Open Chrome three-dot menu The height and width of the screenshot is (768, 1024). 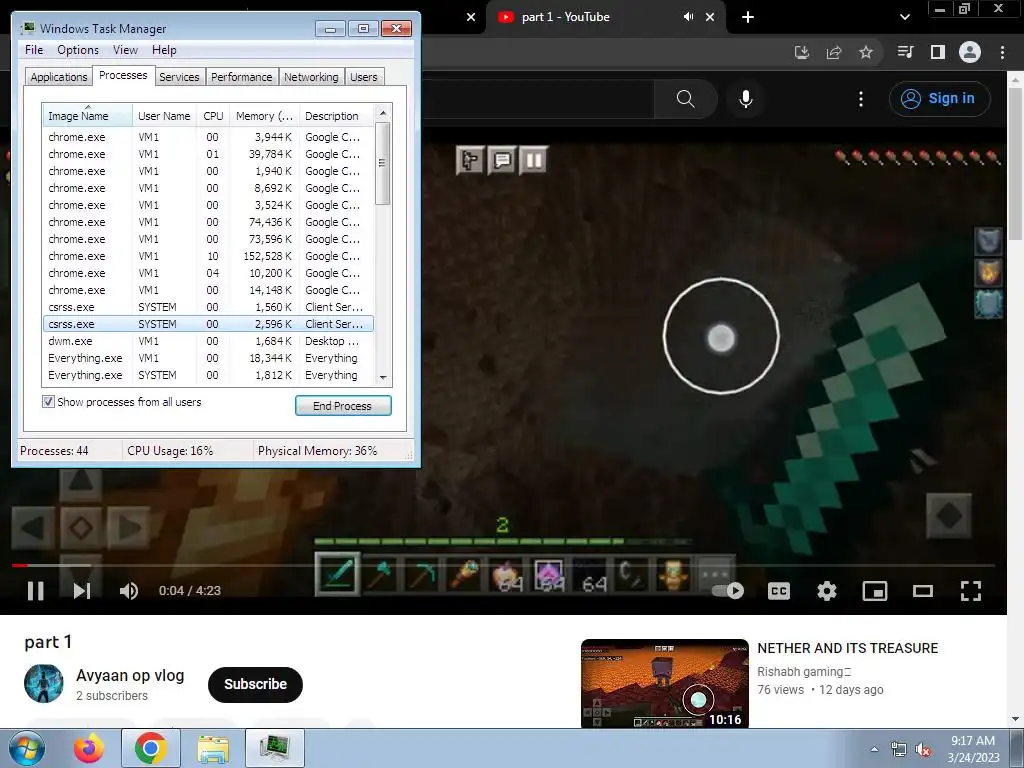(1002, 52)
